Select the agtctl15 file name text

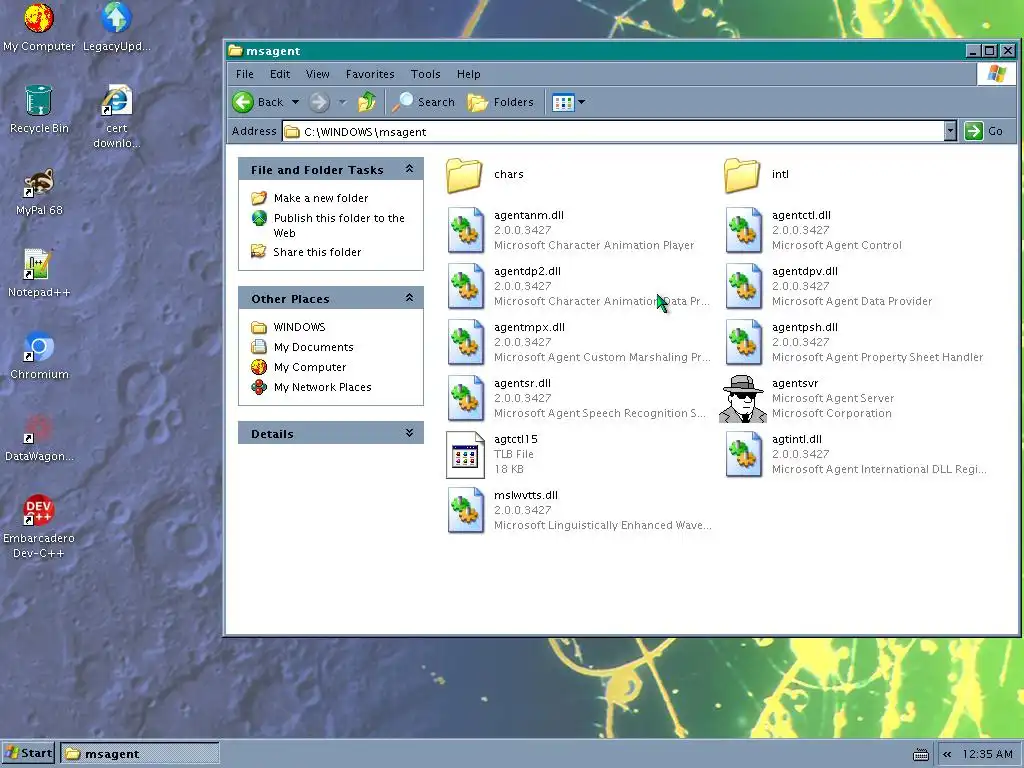(516, 440)
